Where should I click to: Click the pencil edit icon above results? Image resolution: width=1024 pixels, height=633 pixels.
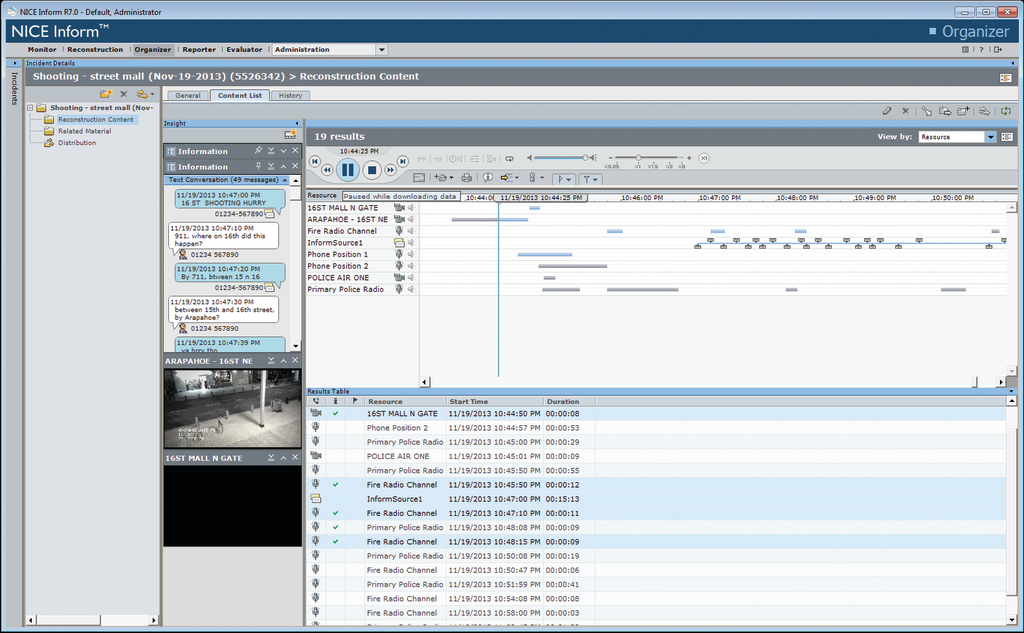coord(887,111)
